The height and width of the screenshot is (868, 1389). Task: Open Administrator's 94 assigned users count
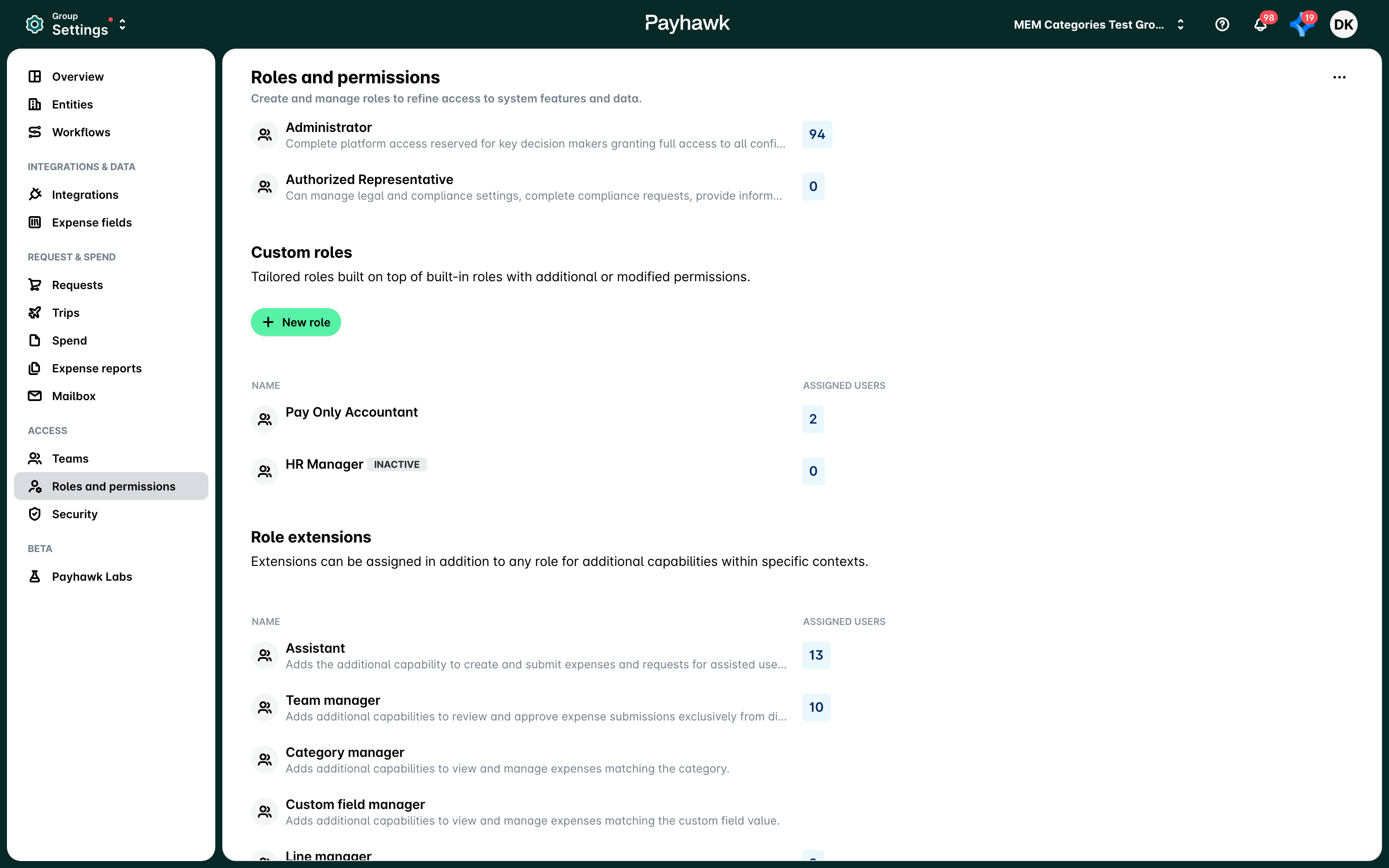[817, 135]
